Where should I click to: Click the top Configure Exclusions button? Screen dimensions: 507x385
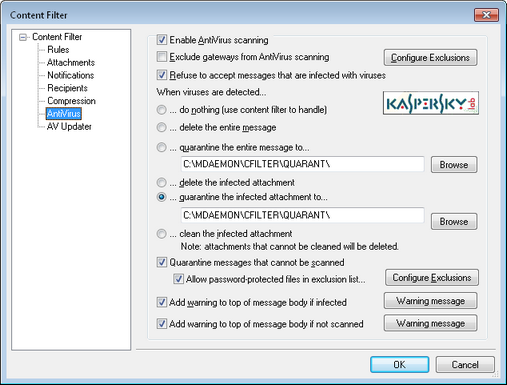(x=430, y=58)
